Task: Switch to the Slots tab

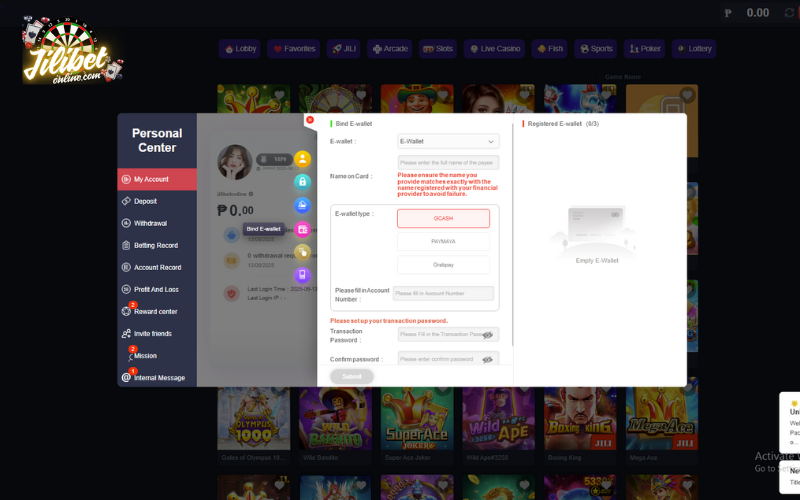Action: click(438, 49)
